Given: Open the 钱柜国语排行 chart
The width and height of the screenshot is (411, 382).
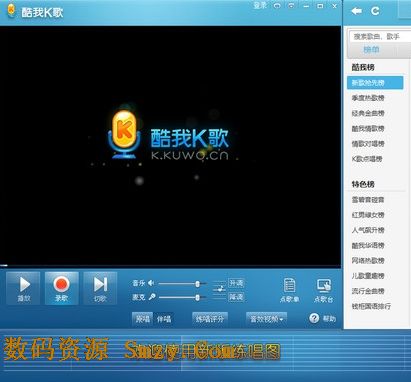Looking at the screenshot, I should (371, 306).
